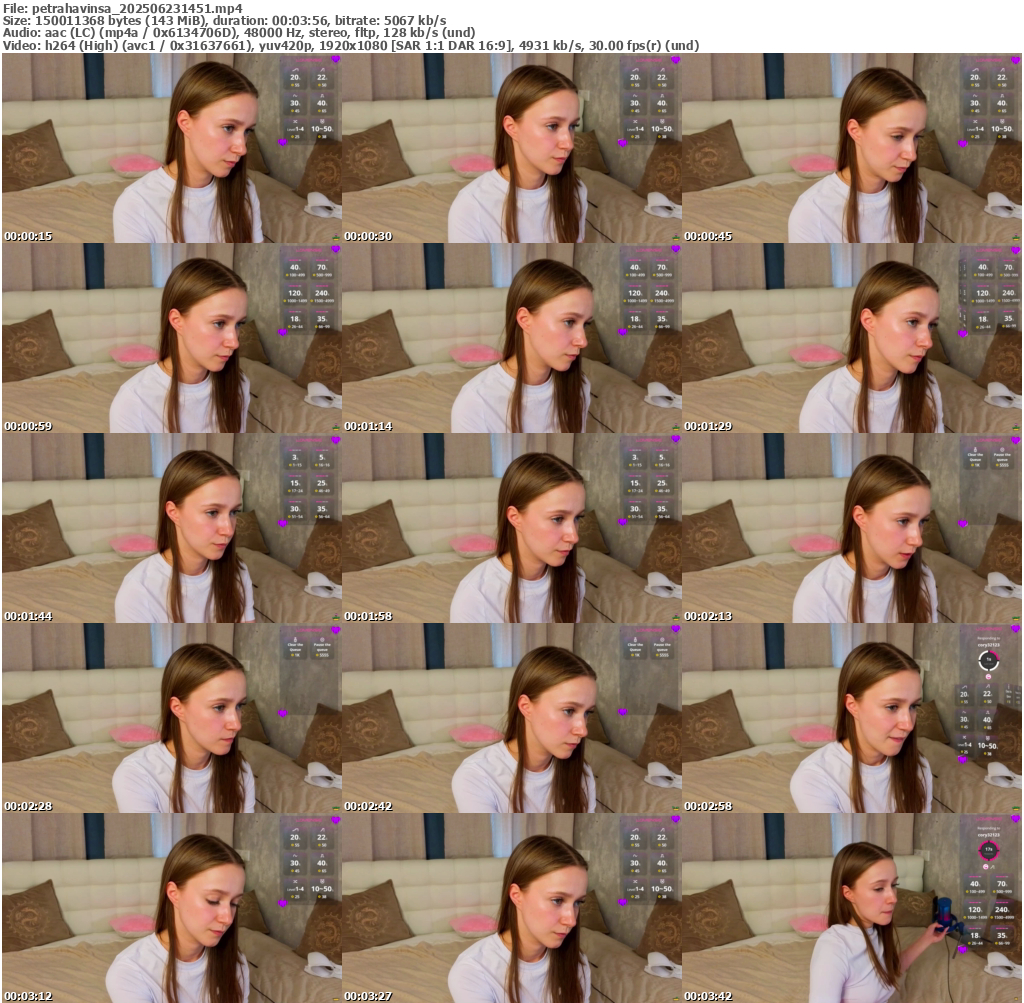This screenshot has width=1024, height=1003.
Task: Click the circular timer icon in 00:02:58 frame
Action: coord(988,659)
